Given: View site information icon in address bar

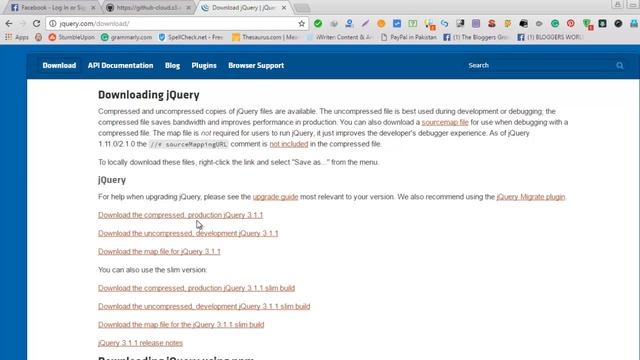Looking at the screenshot, I should [53, 24].
